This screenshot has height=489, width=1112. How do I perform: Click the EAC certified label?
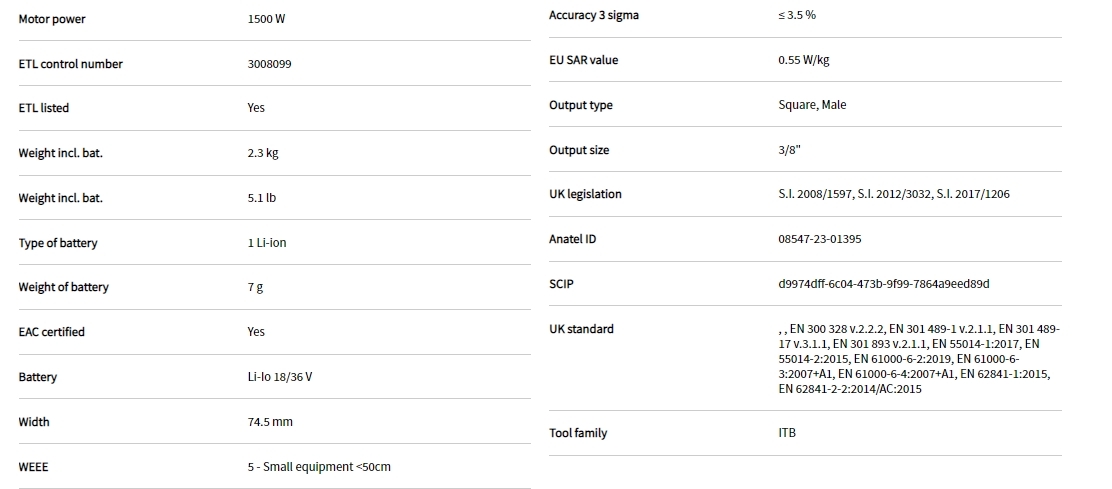tap(51, 332)
